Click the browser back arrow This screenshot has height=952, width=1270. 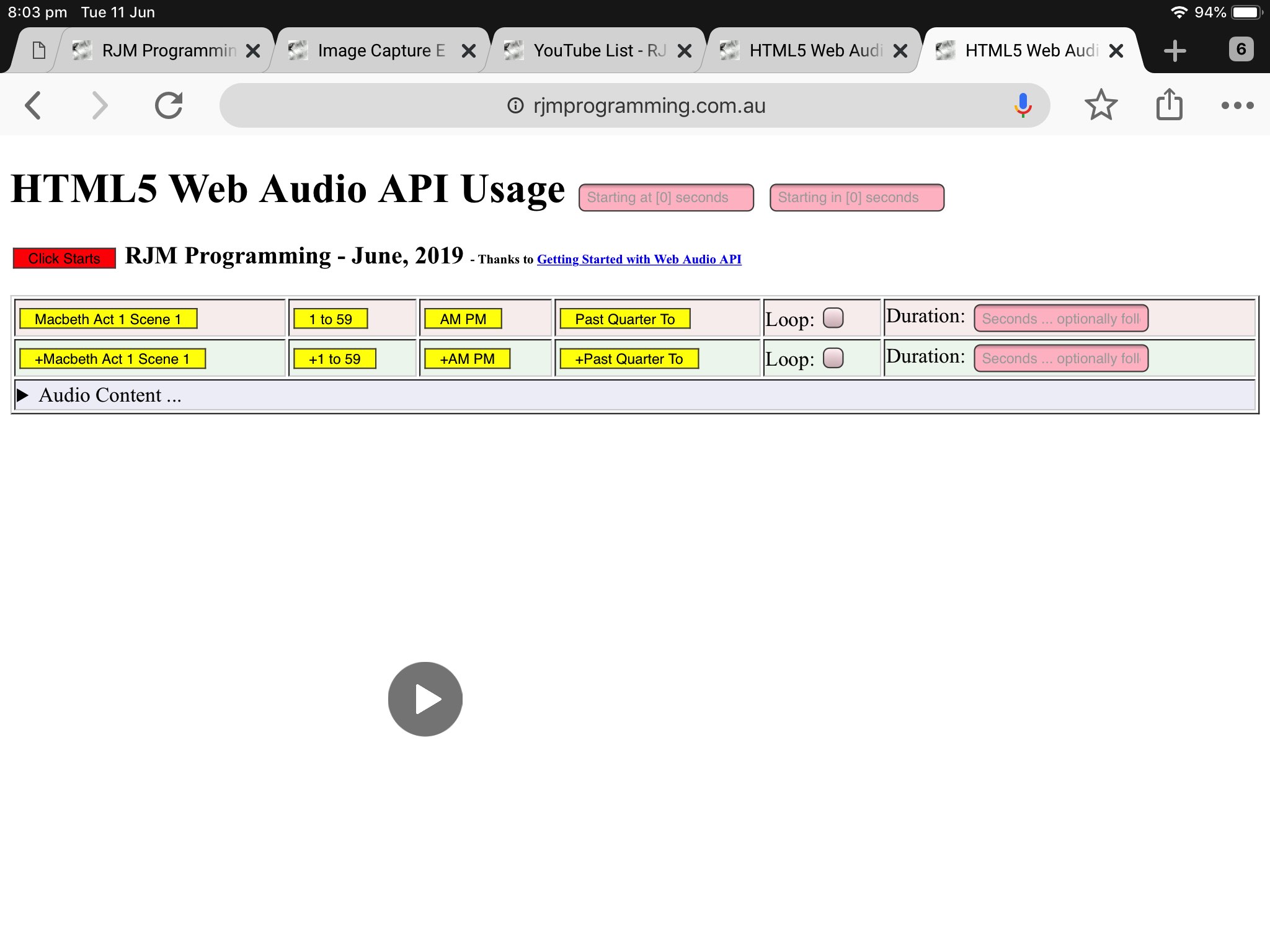pos(33,105)
